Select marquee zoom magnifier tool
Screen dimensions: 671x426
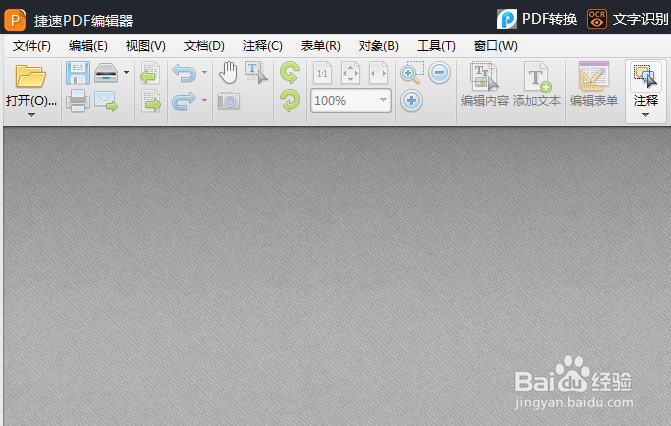click(412, 72)
